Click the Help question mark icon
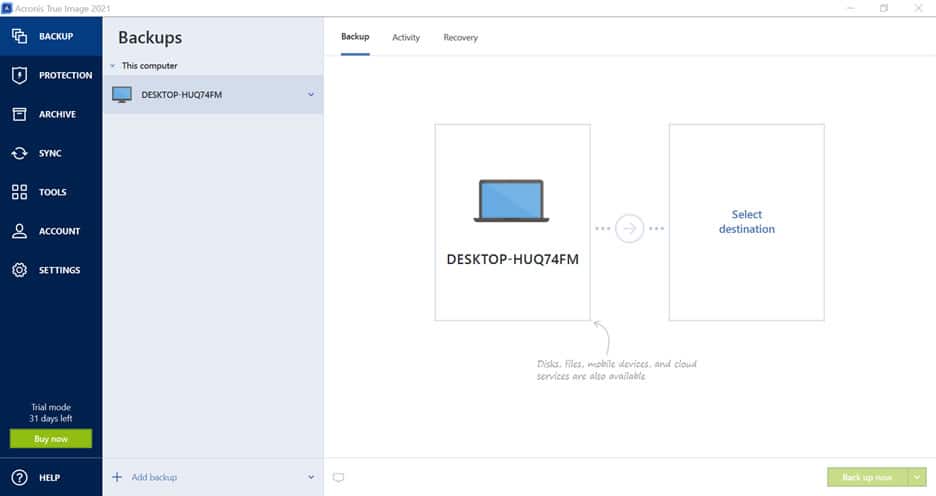The height and width of the screenshot is (496, 936). point(19,477)
